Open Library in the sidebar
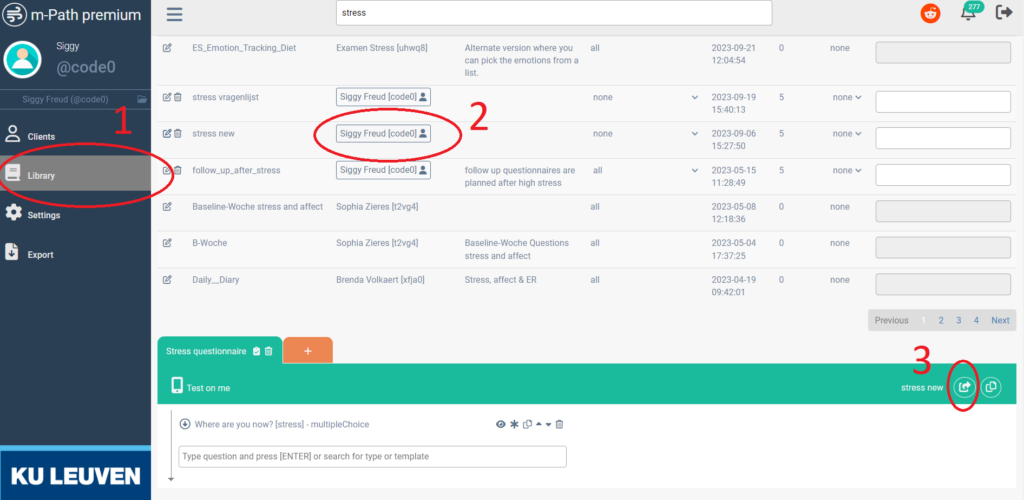1024x500 pixels. click(75, 175)
